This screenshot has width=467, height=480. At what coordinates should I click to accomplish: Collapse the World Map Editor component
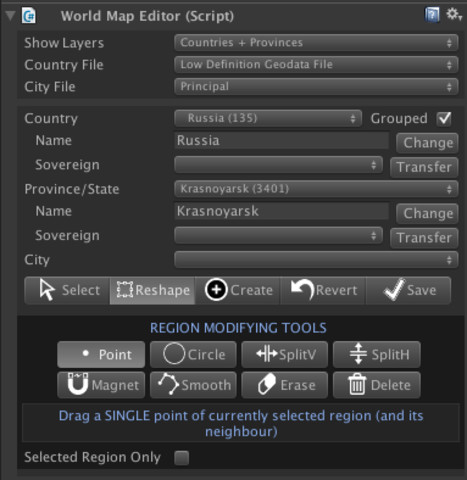coord(10,16)
